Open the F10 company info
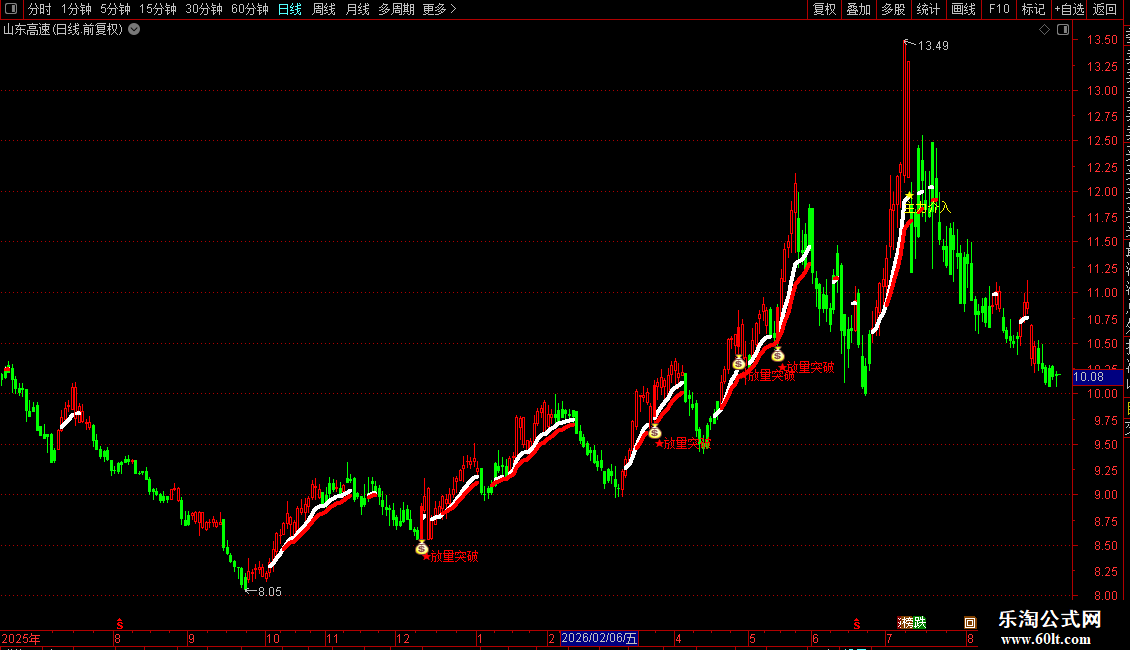The image size is (1130, 650). pyautogui.click(x=999, y=9)
